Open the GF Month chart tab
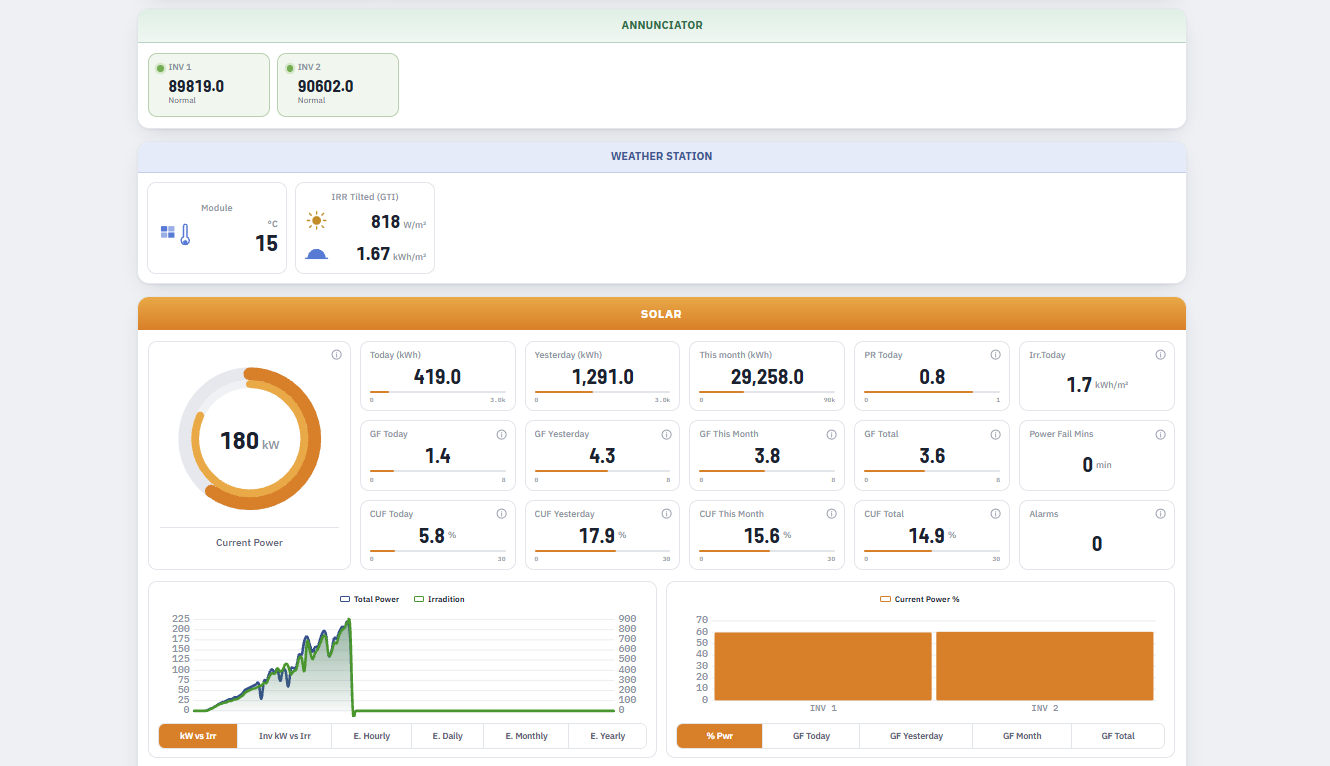Screen dimensions: 1330x766 [1022, 736]
